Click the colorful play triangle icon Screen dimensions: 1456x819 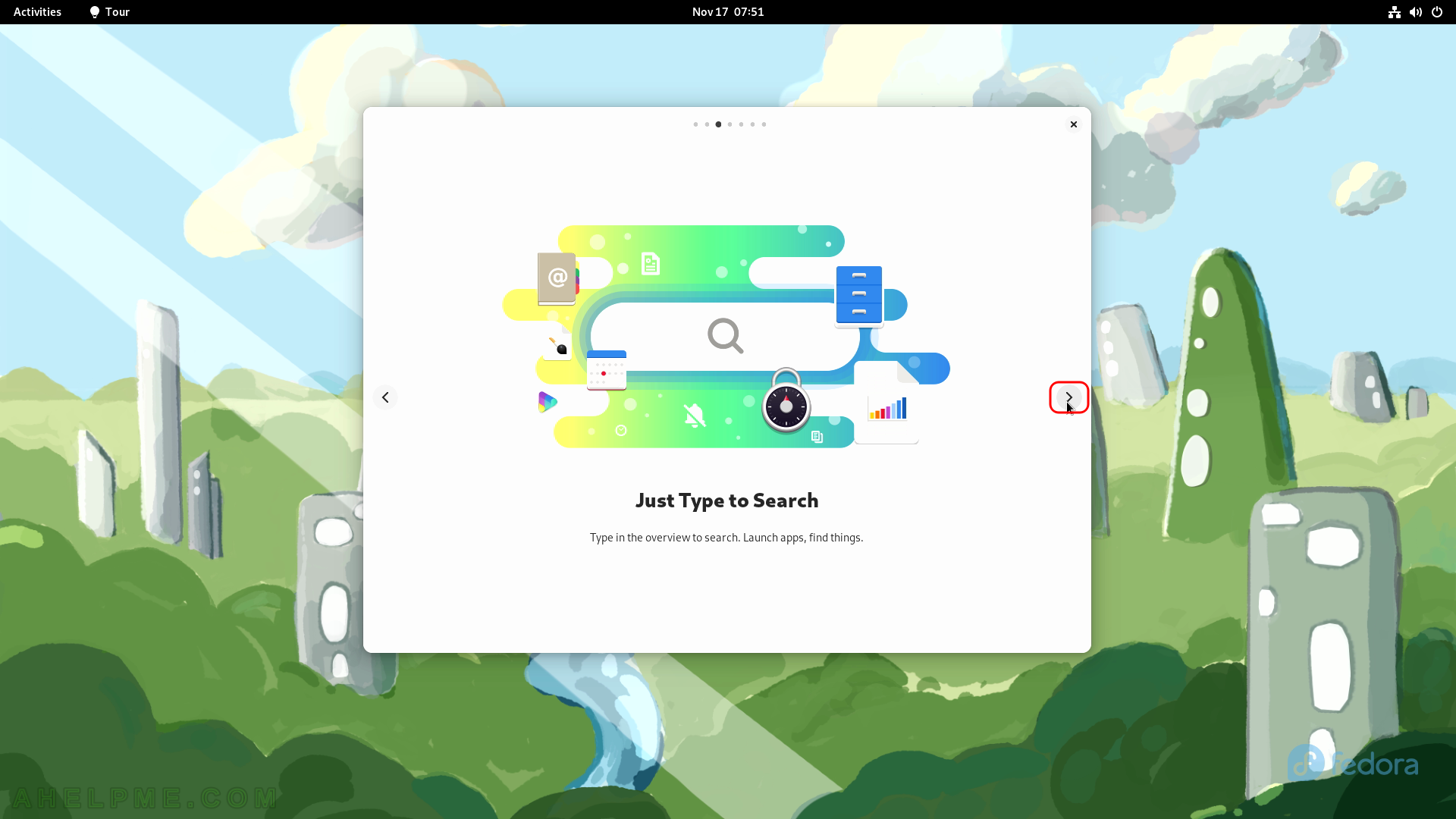click(x=548, y=402)
